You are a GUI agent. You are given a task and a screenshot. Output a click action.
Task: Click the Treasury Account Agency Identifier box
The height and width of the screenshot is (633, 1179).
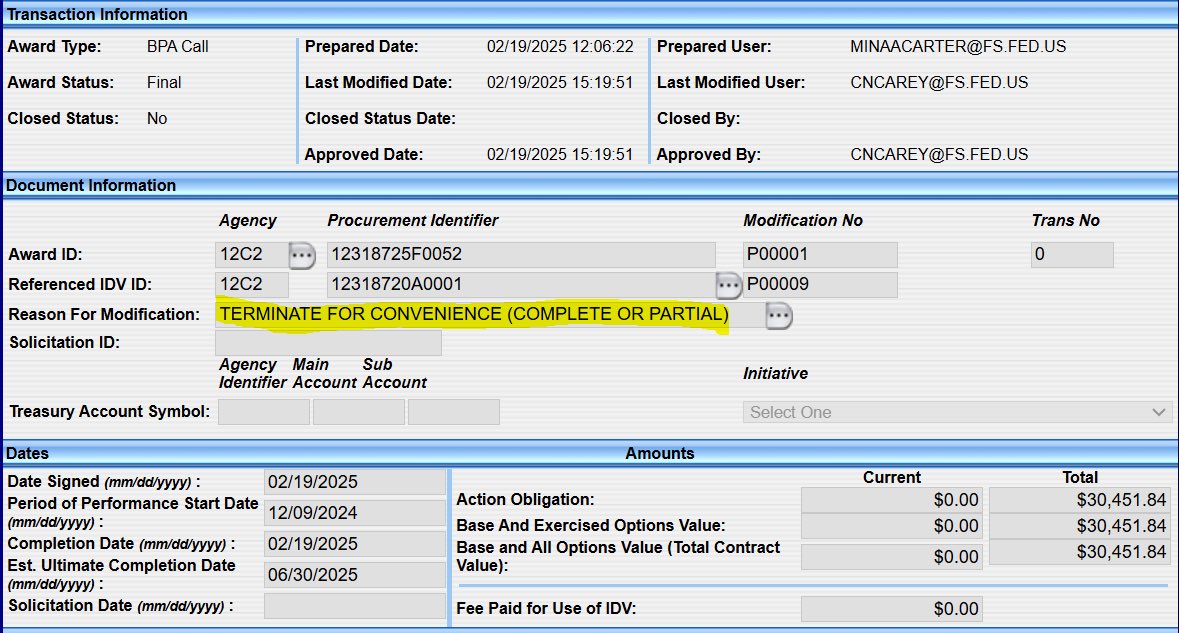(x=263, y=412)
